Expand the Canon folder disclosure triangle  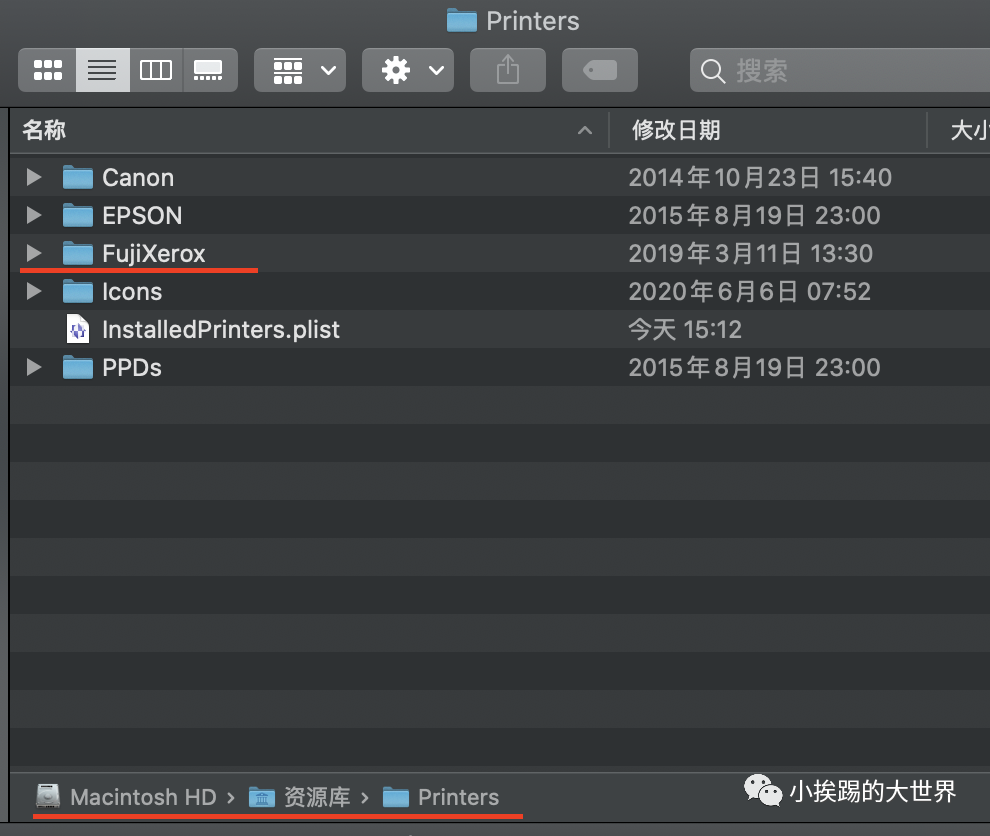(x=34, y=177)
